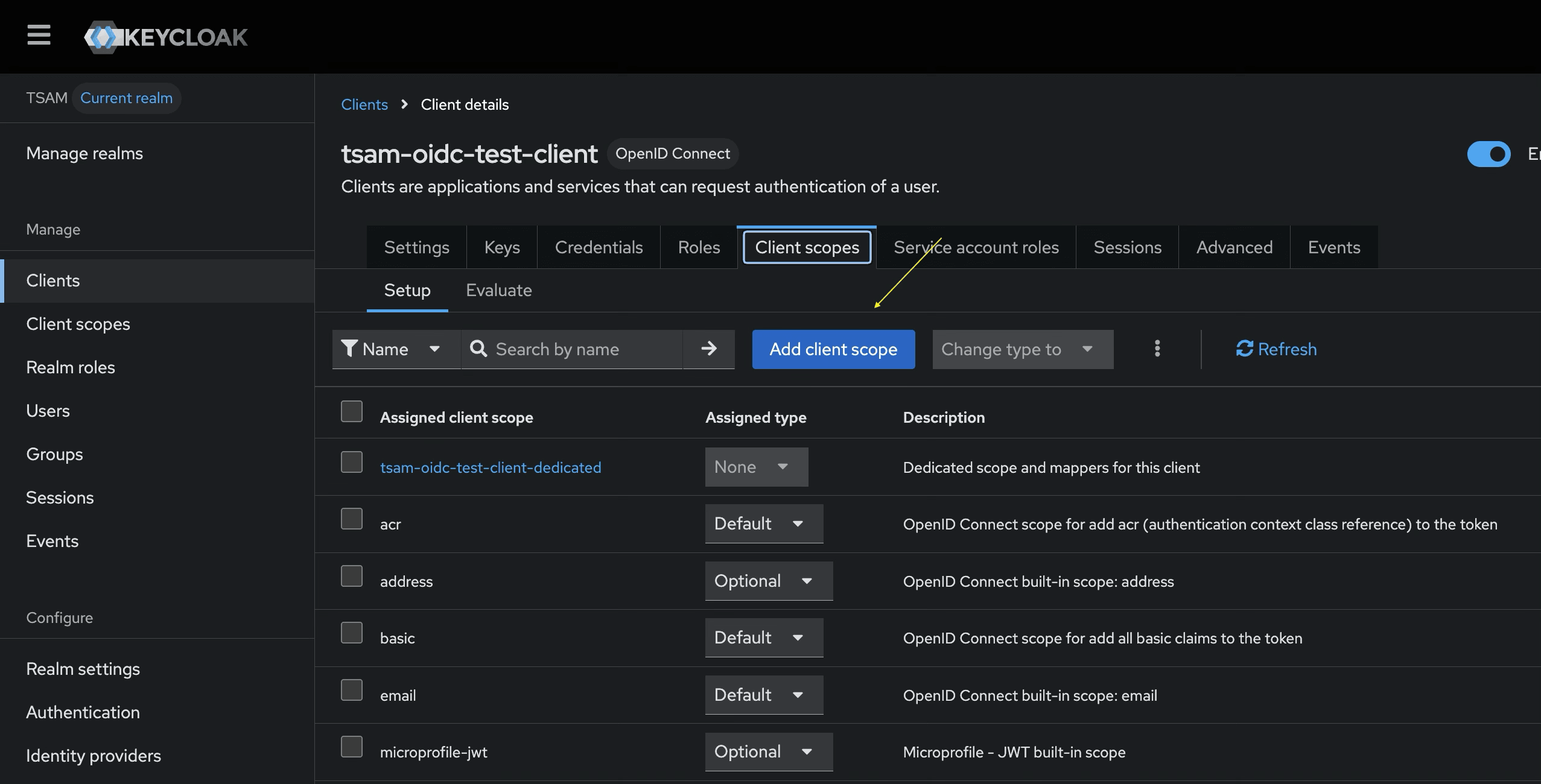The width and height of the screenshot is (1541, 784).
Task: Select the Setup sub-tab
Action: click(407, 290)
